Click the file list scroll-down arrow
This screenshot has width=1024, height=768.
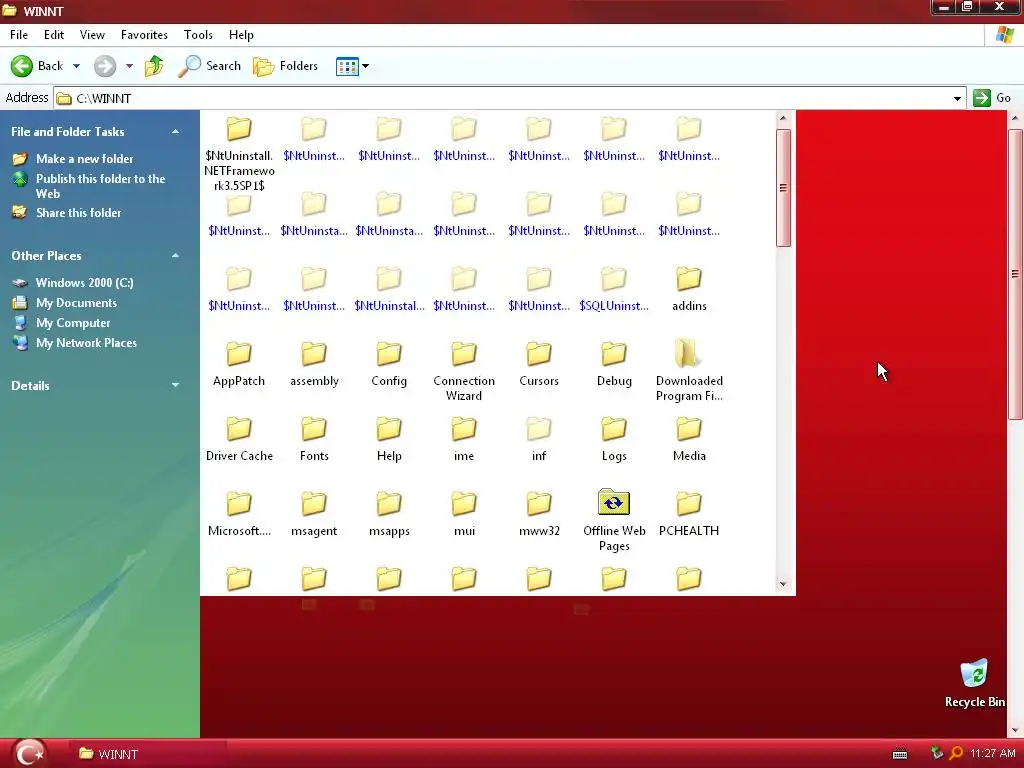pos(783,584)
